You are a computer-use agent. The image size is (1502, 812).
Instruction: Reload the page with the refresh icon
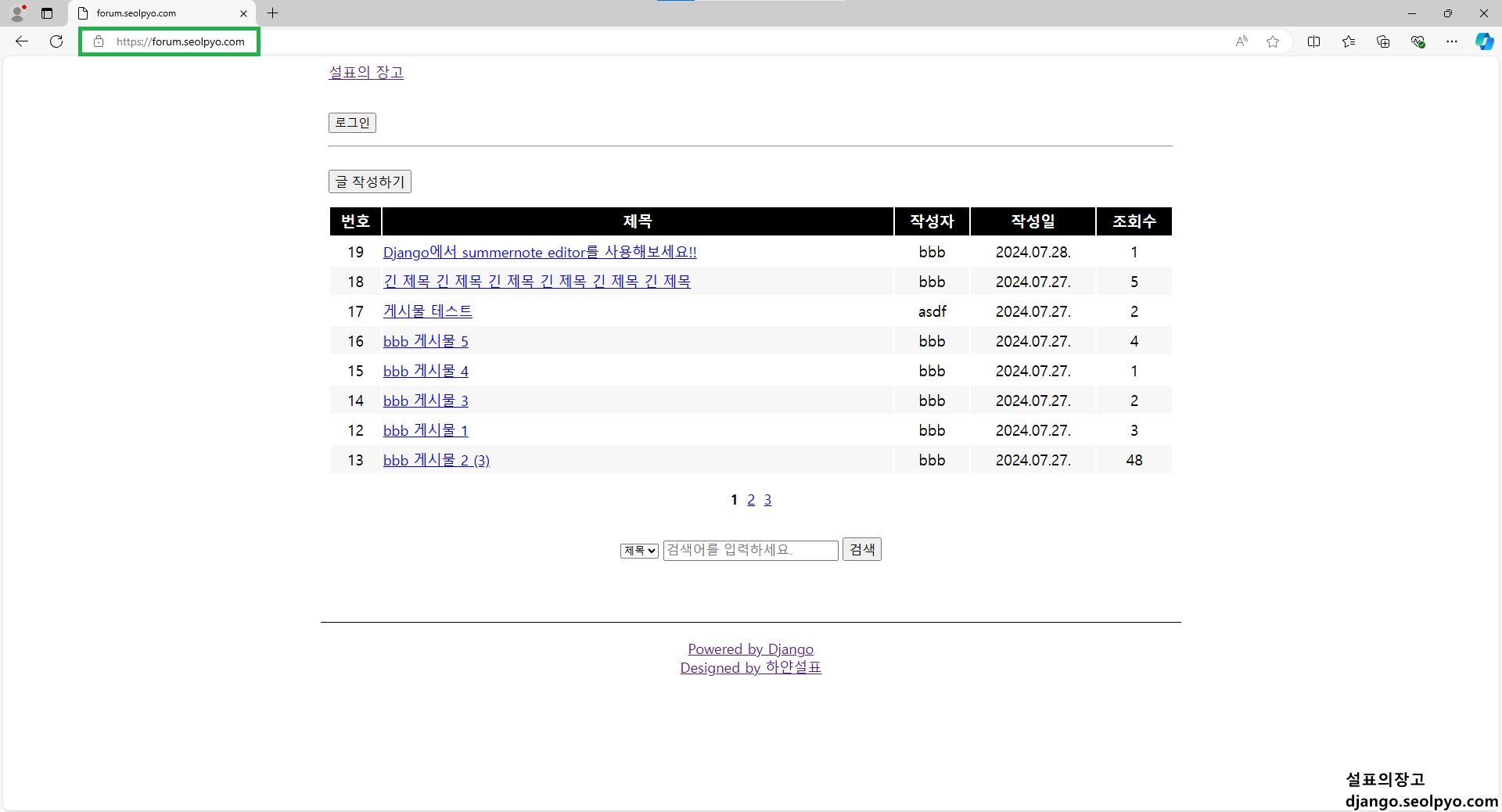(56, 41)
